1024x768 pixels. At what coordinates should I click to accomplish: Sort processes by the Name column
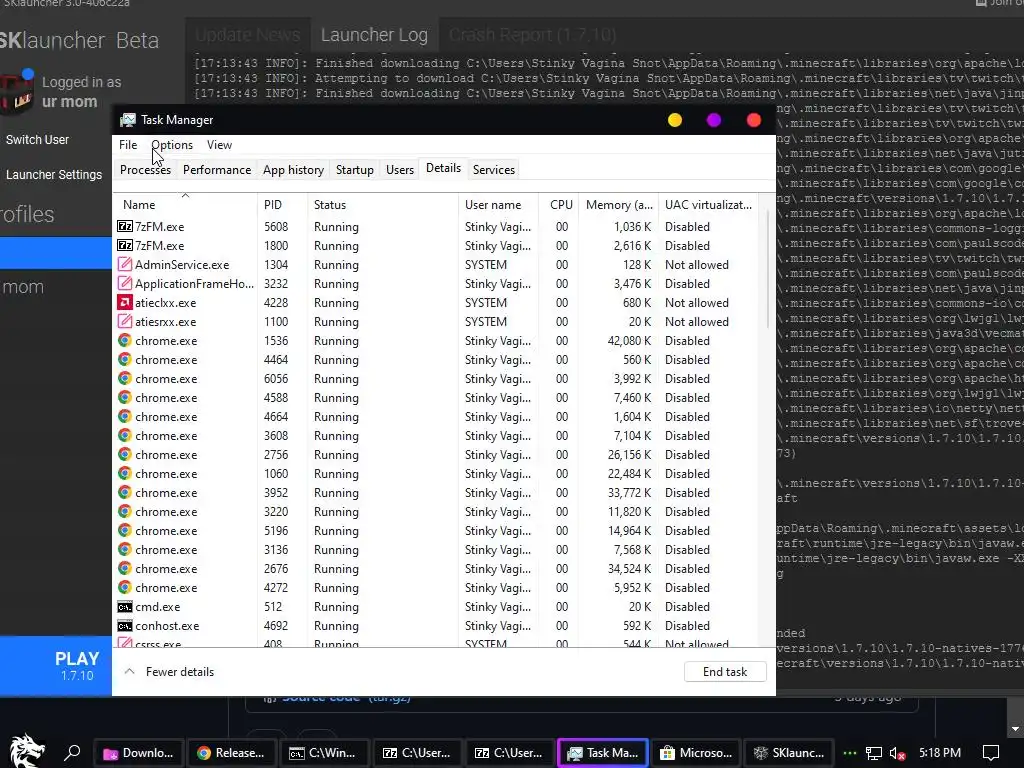click(185, 204)
